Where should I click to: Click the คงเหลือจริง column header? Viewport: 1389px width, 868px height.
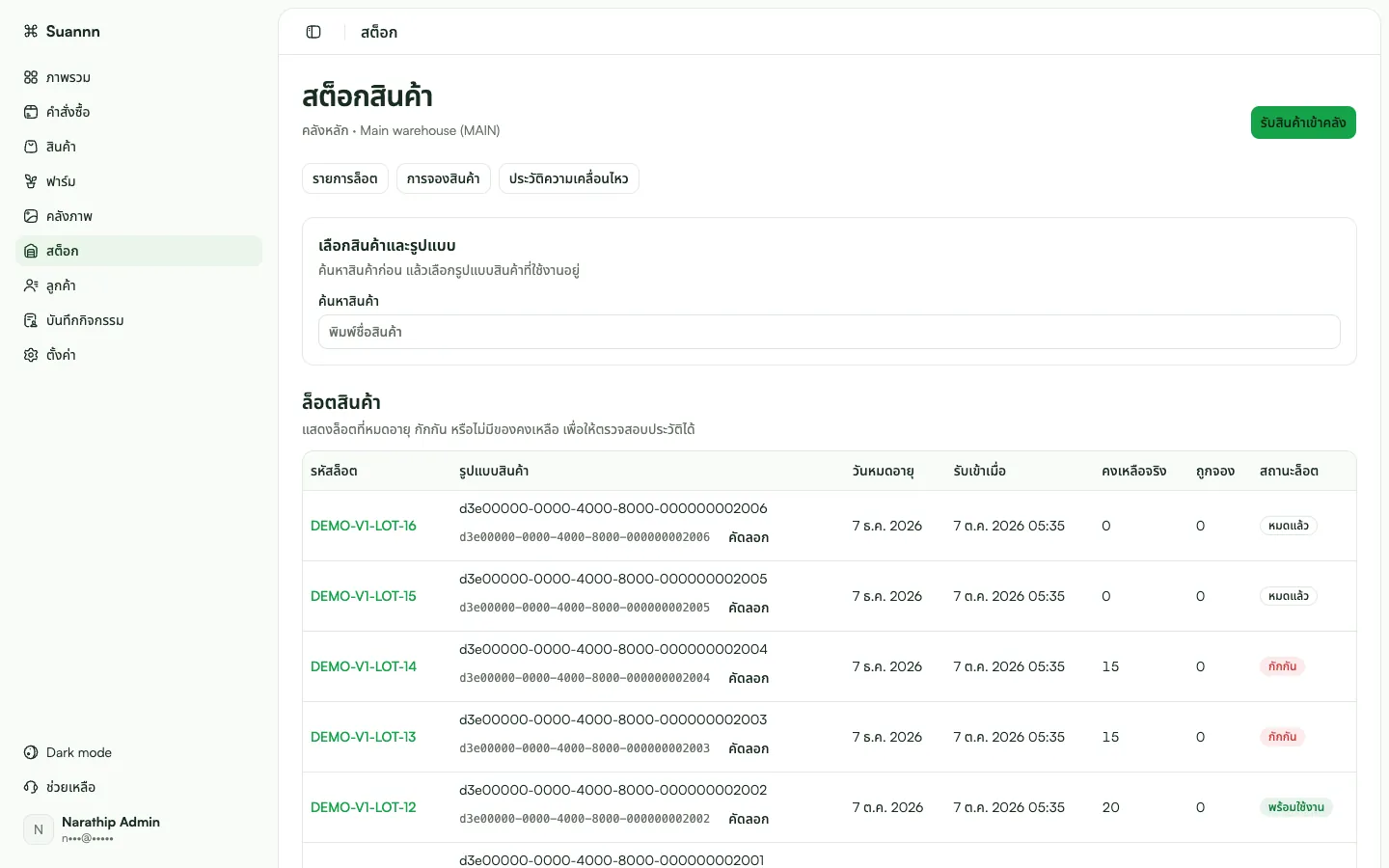[x=1134, y=471]
